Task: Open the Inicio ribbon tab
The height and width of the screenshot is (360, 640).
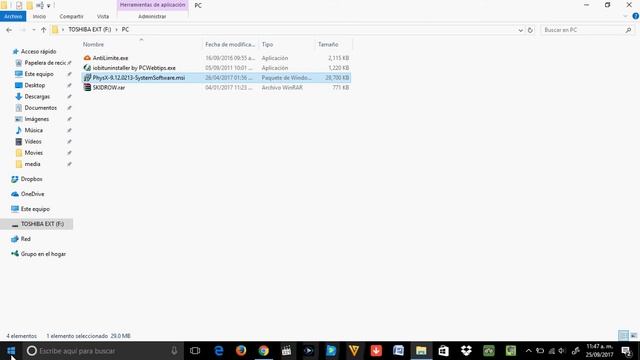Action: 39,16
